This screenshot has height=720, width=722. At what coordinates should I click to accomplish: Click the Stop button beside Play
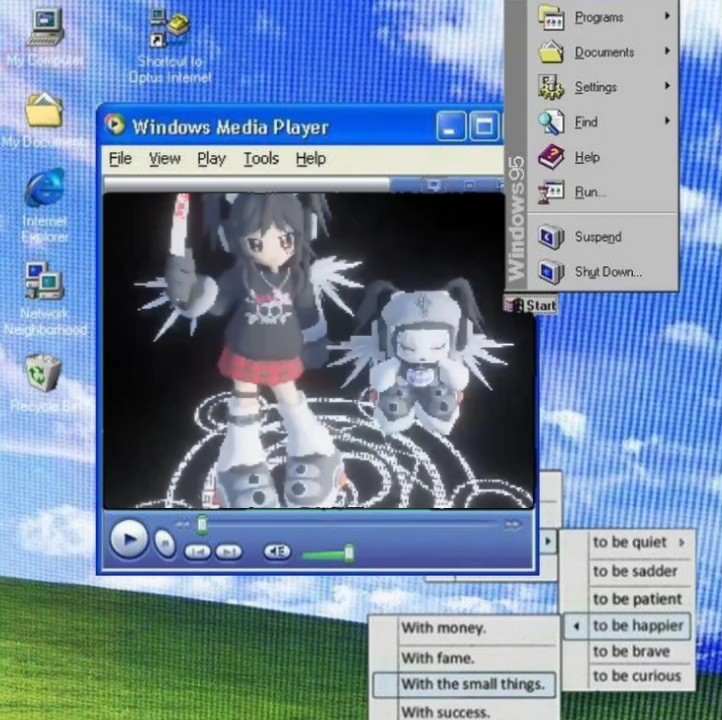tap(165, 543)
